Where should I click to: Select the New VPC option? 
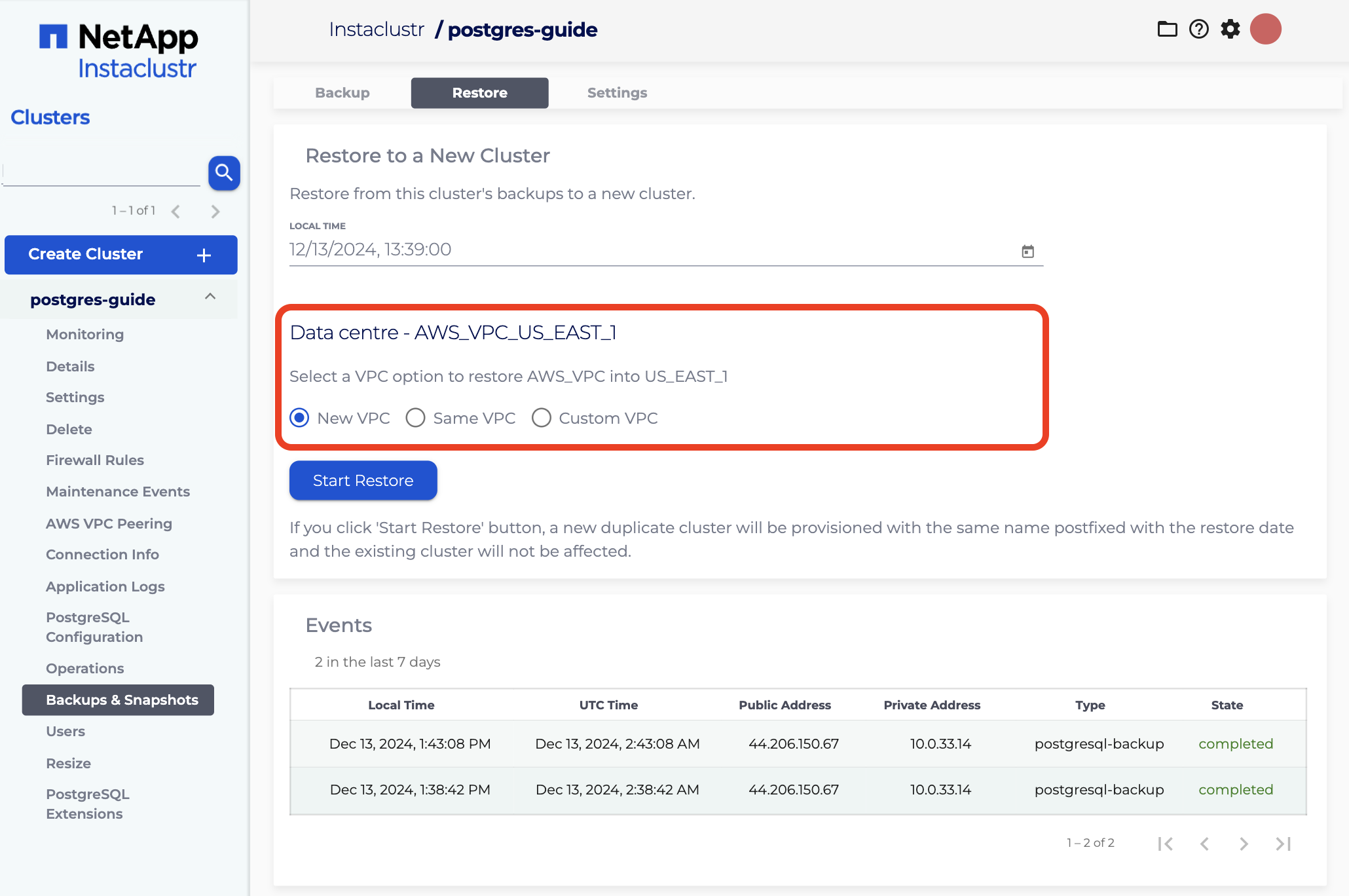click(300, 418)
